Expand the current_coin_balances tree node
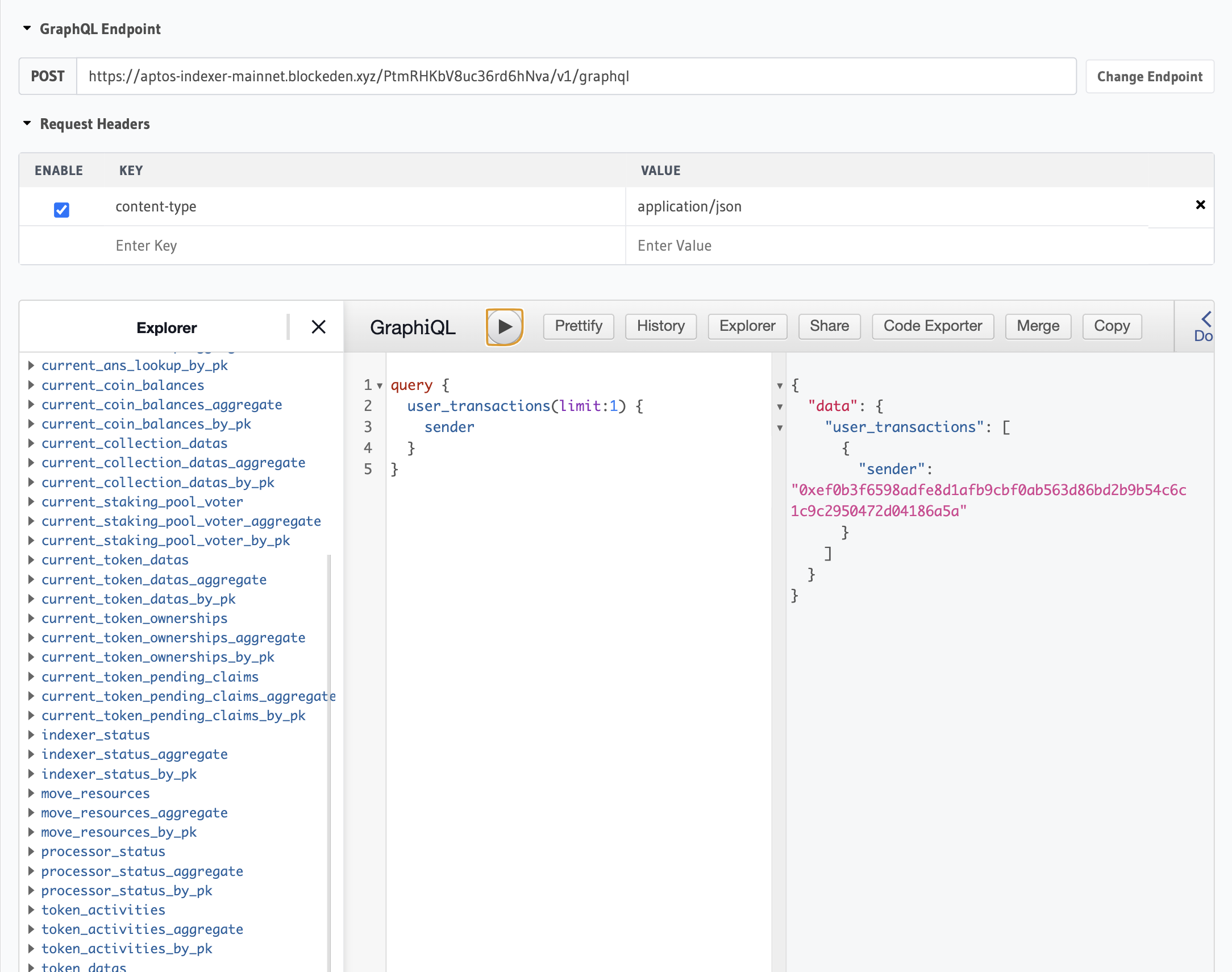 (x=31, y=385)
